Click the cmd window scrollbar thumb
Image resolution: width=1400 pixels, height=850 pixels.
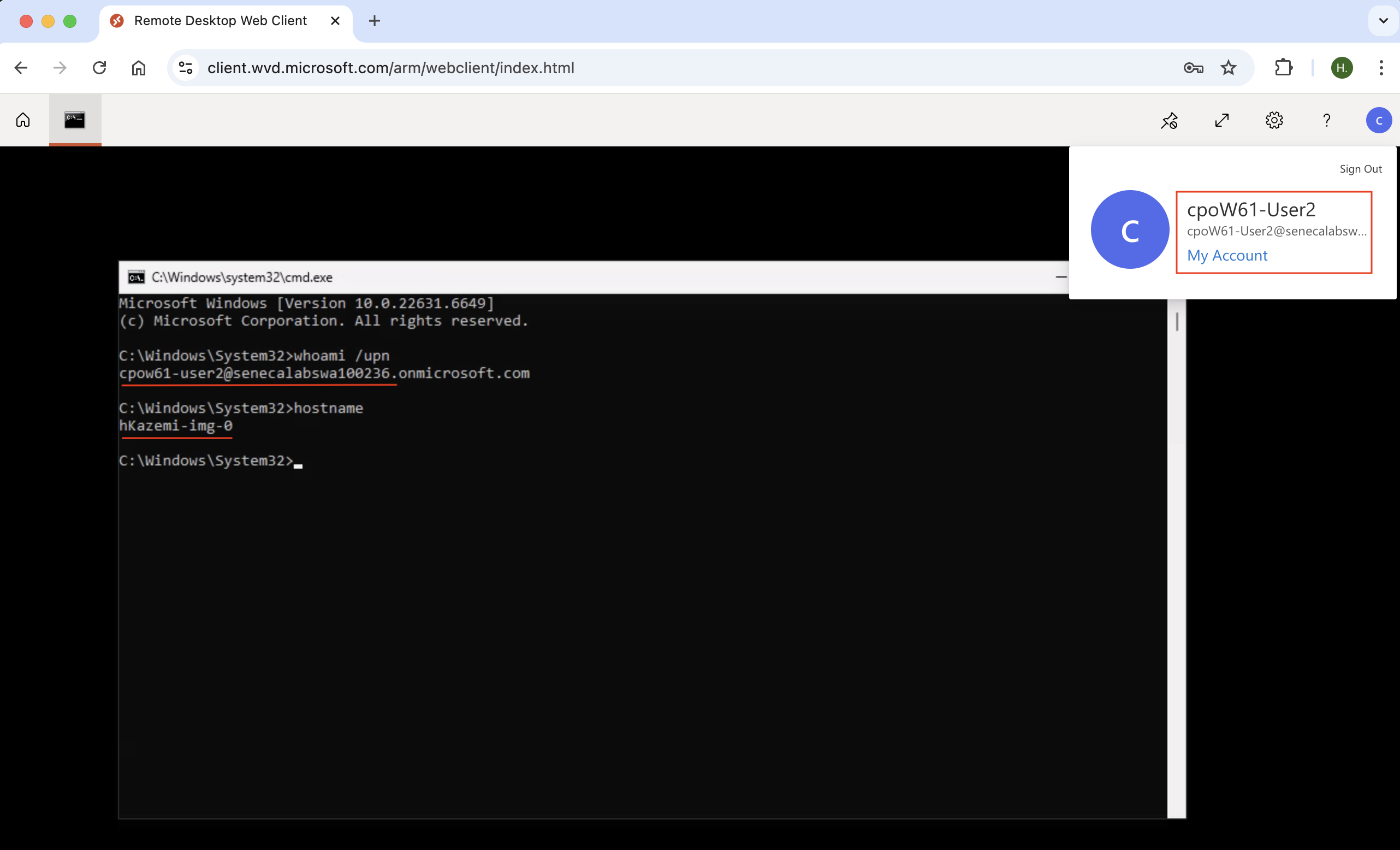click(1177, 321)
